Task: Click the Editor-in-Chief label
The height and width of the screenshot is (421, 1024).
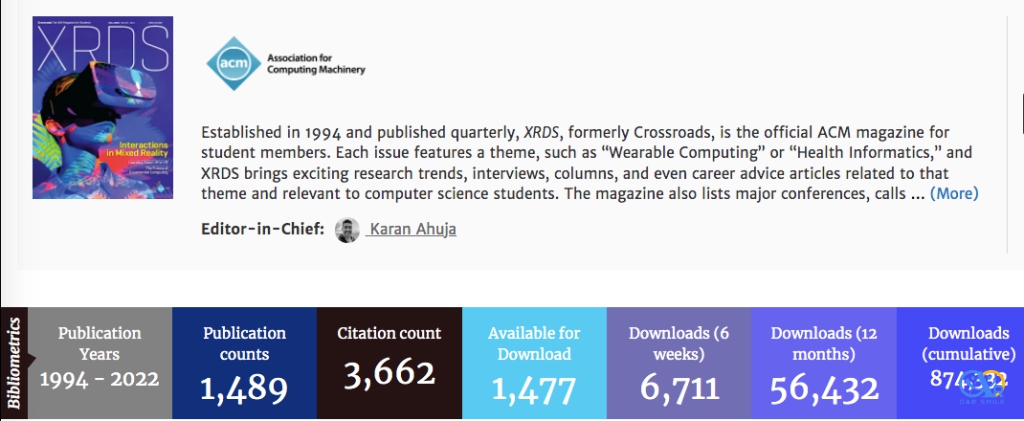Action: tap(263, 230)
